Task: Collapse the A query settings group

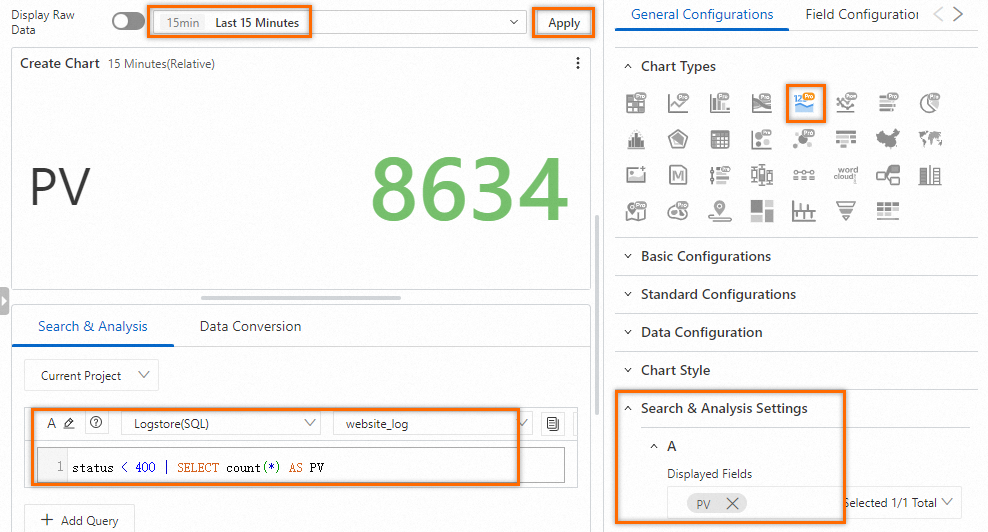Action: [x=663, y=446]
